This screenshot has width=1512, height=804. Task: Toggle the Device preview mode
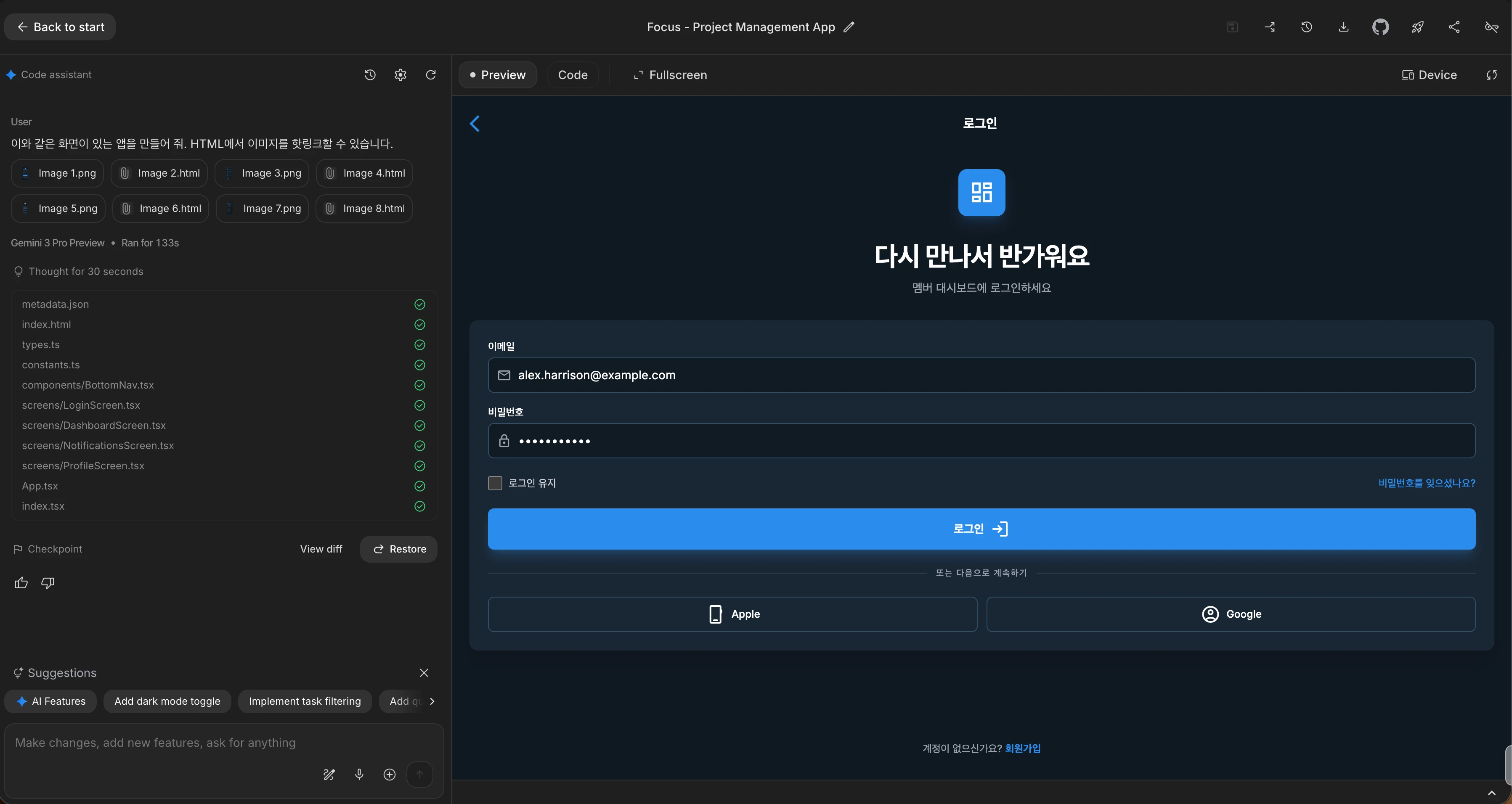1429,74
